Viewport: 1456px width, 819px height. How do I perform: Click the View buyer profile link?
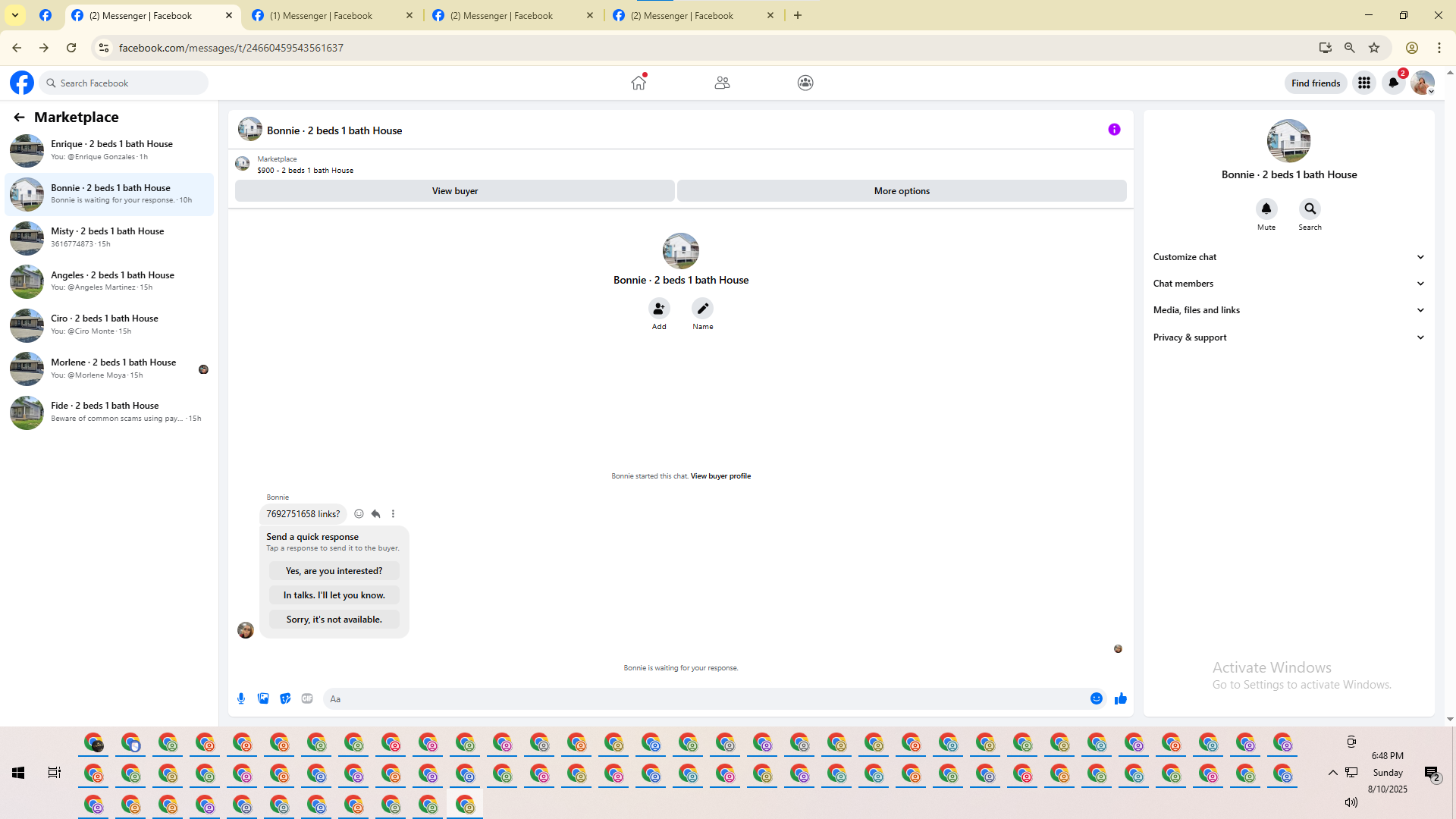tap(720, 476)
